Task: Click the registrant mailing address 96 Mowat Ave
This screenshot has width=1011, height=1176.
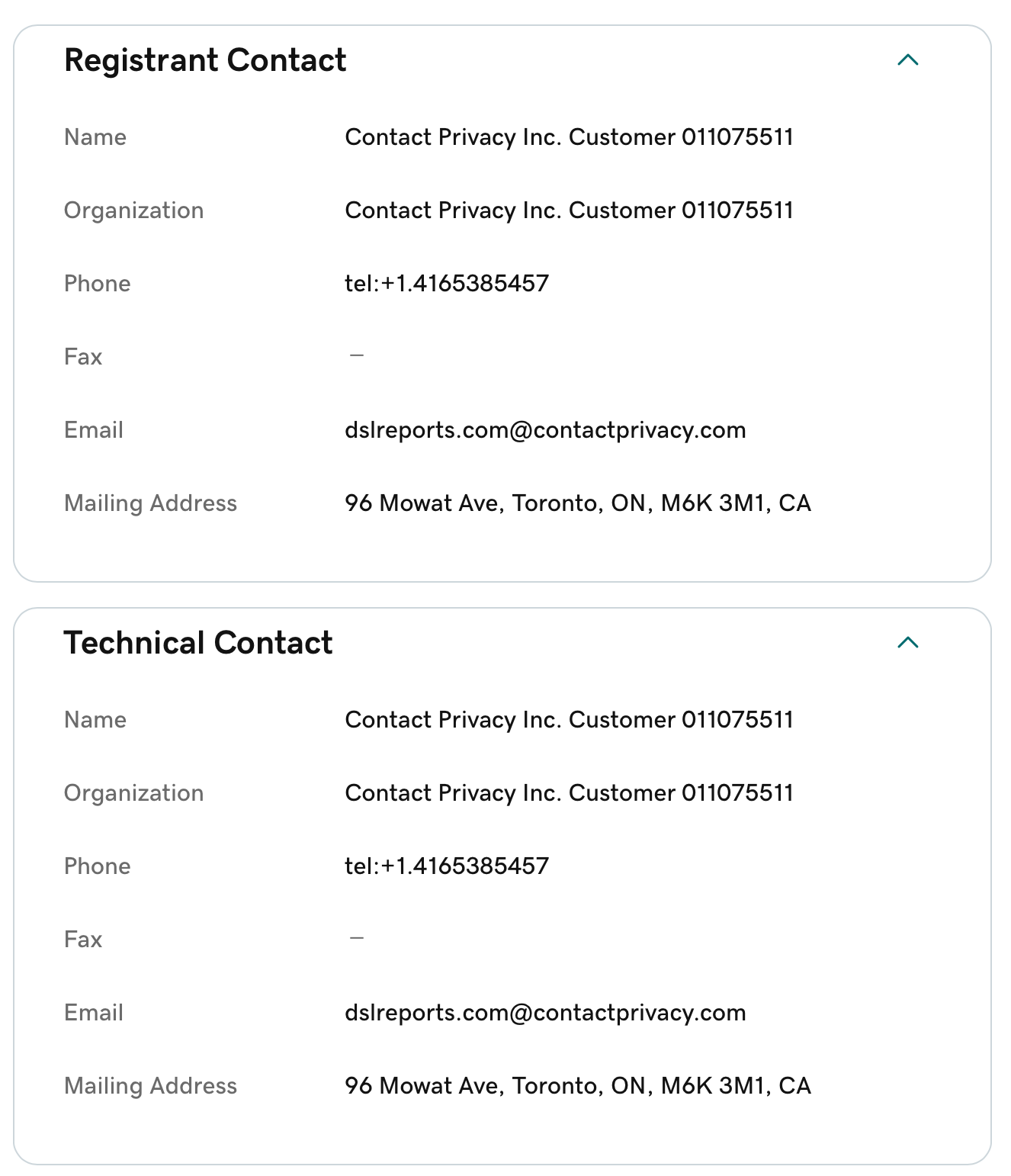Action: (x=578, y=503)
